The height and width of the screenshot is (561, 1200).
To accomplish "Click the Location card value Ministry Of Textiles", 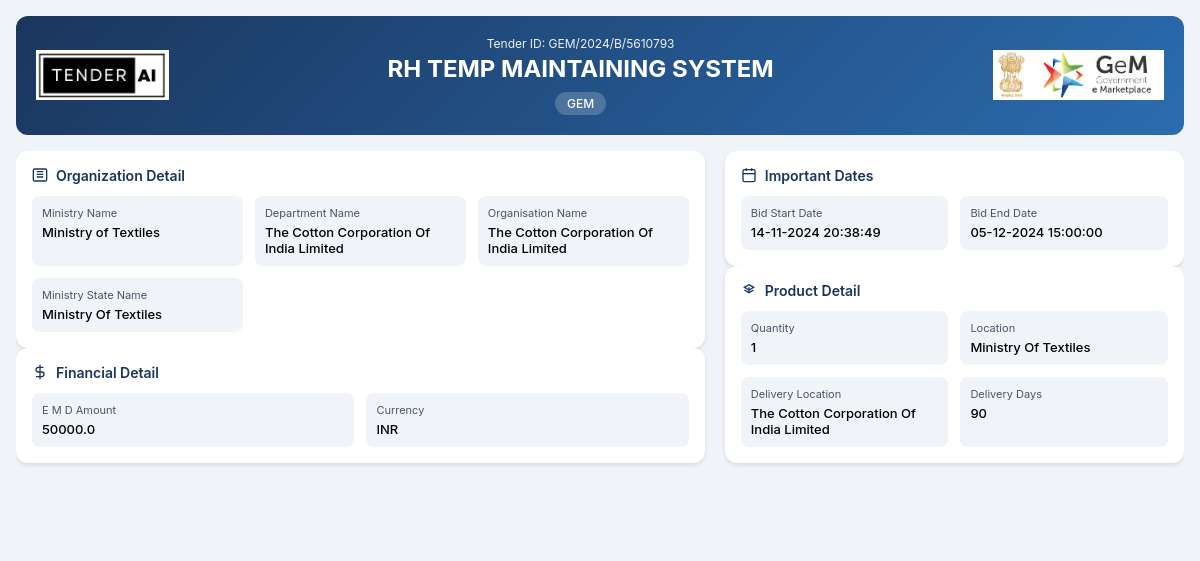I will point(1030,348).
